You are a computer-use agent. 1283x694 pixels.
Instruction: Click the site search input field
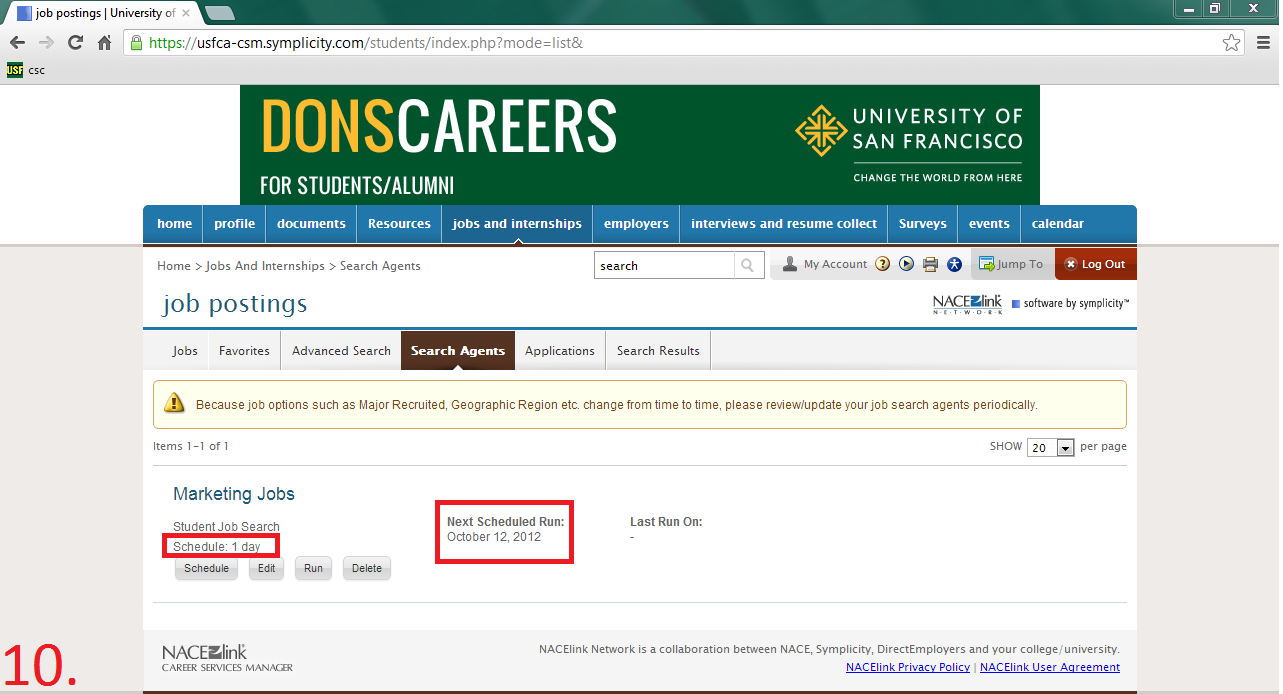coord(664,265)
